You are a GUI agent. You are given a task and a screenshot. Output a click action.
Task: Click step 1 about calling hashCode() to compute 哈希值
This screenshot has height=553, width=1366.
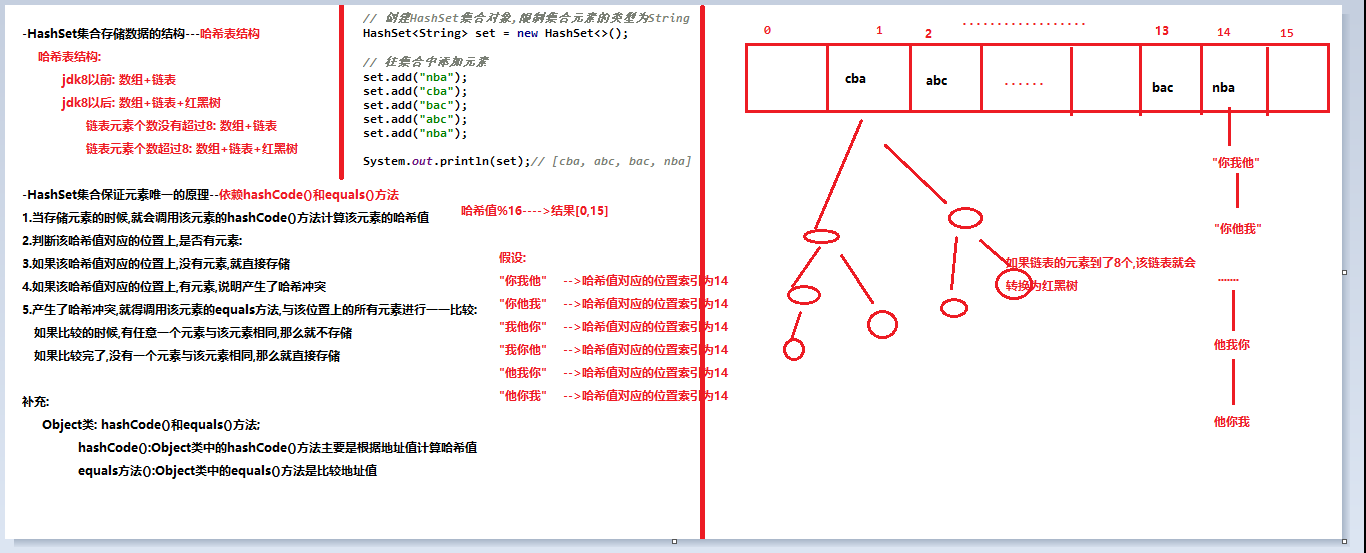point(226,217)
